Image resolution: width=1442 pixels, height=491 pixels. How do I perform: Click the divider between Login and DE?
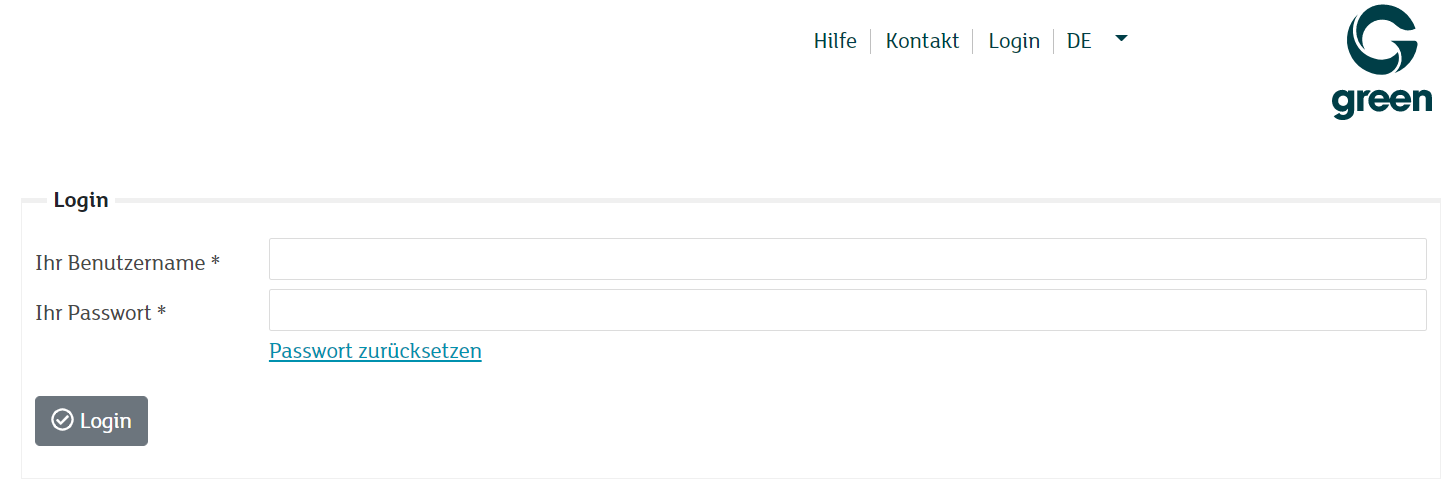1054,41
